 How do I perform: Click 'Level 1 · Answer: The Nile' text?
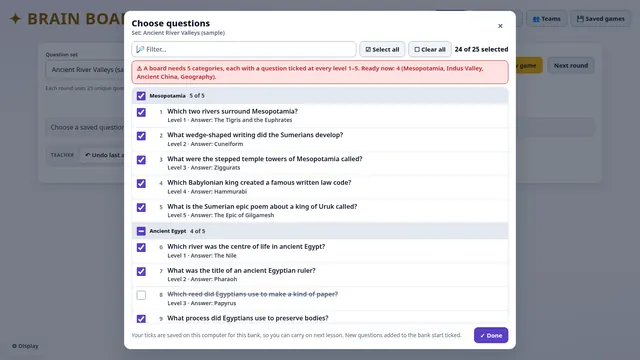(202, 256)
